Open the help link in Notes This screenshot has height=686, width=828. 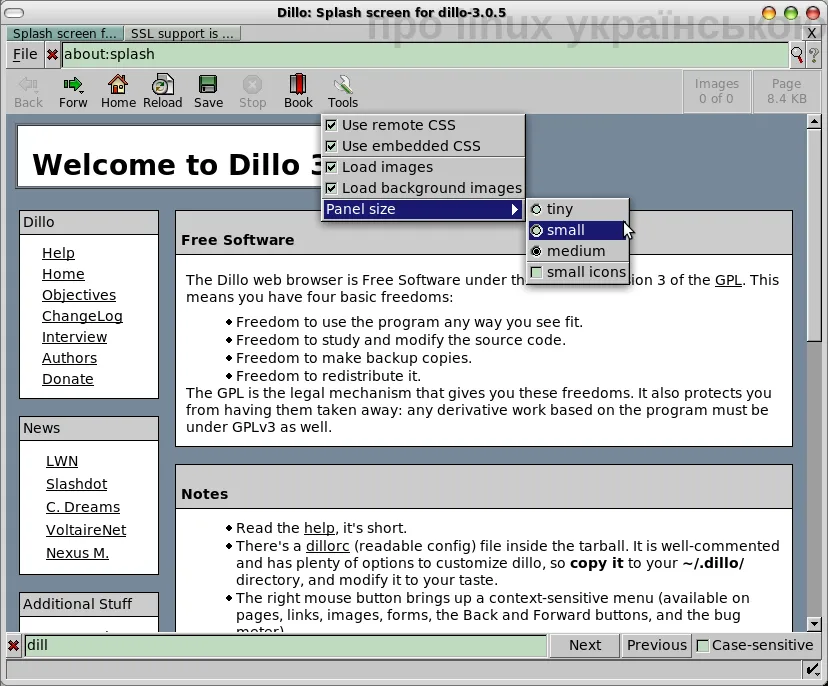(319, 528)
